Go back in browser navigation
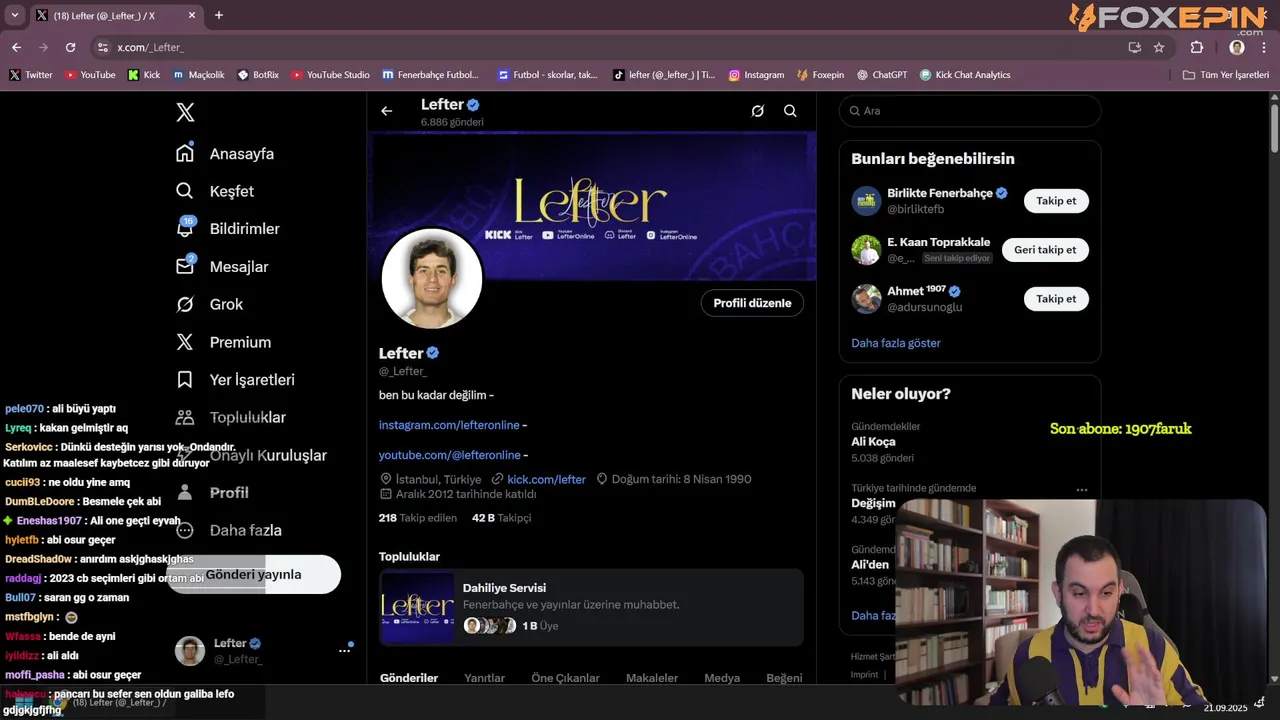 tap(16, 47)
